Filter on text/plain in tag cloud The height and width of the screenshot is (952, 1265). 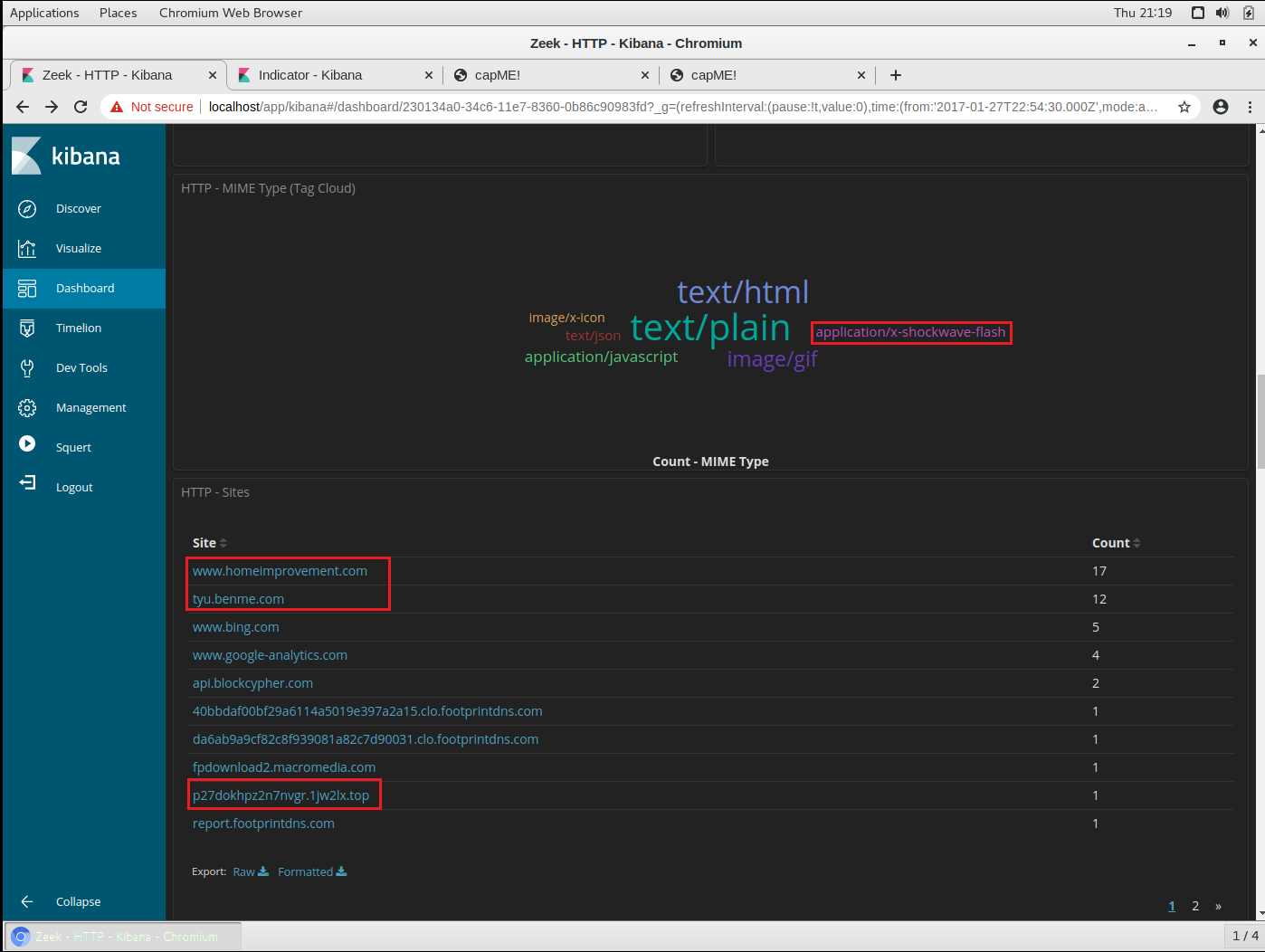(x=710, y=328)
